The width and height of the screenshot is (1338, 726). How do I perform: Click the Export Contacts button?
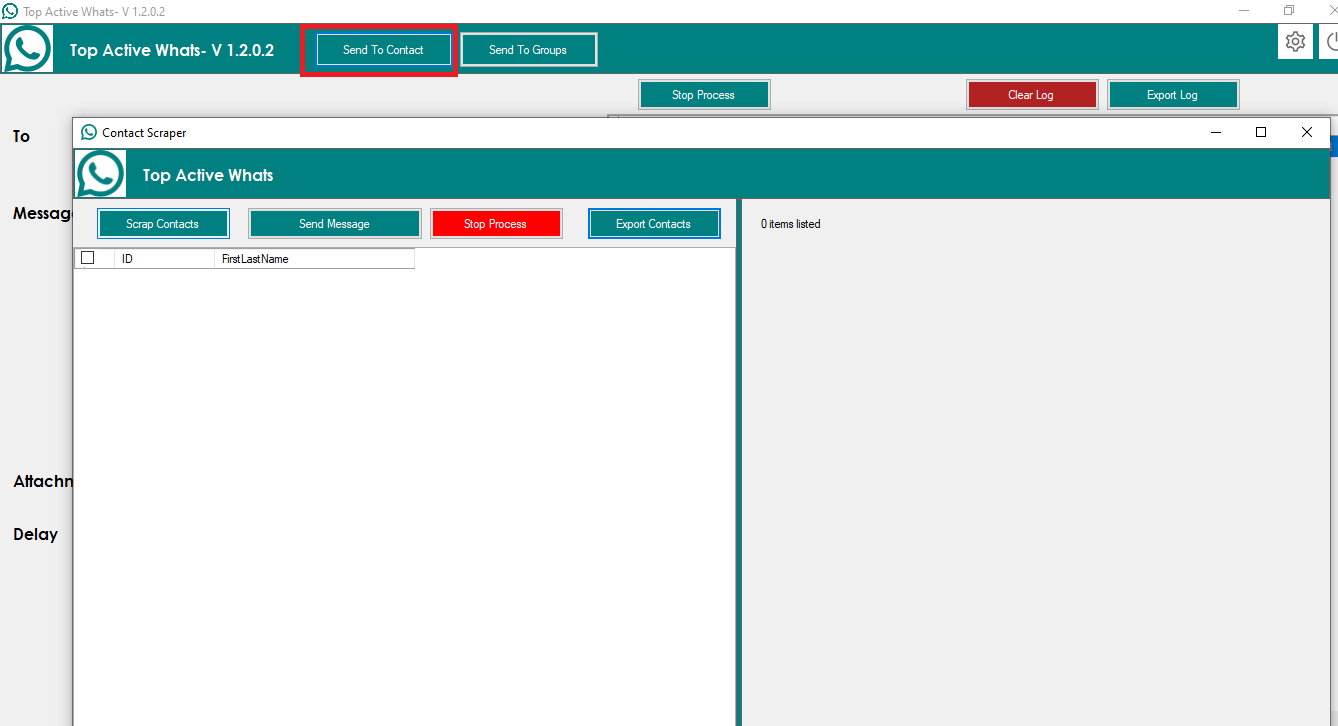point(654,224)
